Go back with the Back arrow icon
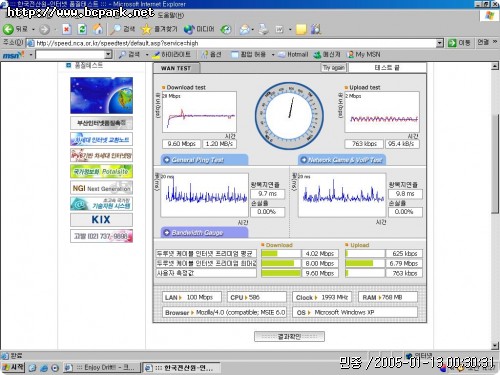Image resolution: width=500 pixels, height=375 pixels. click(8, 29)
